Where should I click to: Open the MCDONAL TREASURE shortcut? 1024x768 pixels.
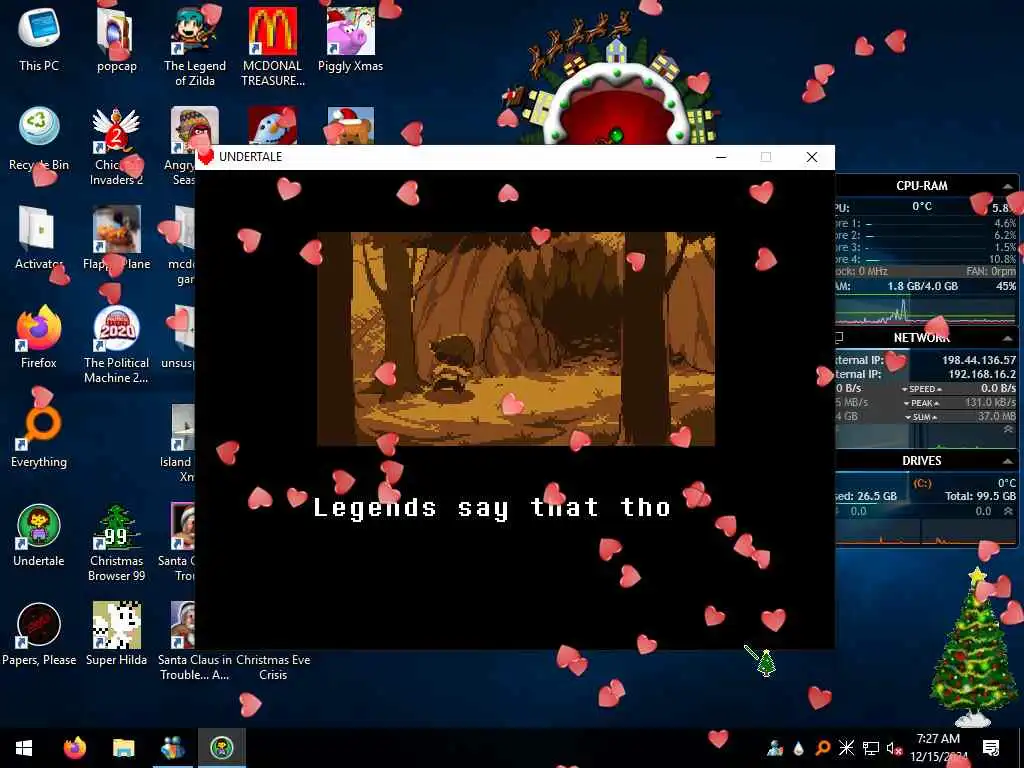tap(272, 46)
